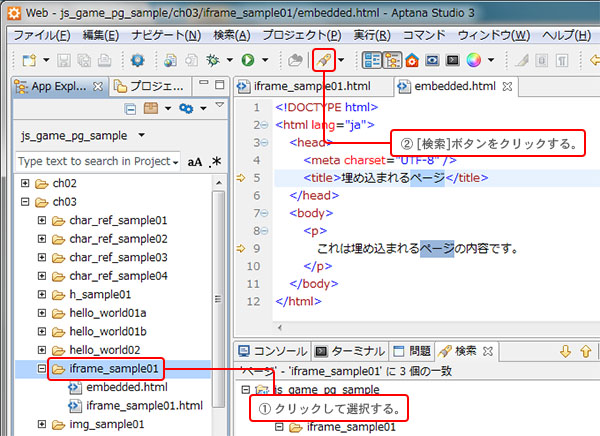Click collapse all icon in App Explorer
The image size is (600, 436).
(130, 109)
